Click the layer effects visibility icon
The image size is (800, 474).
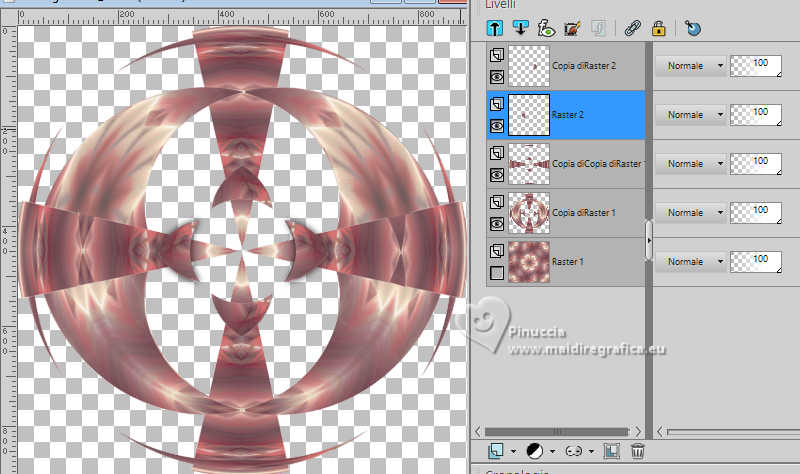coord(546,28)
